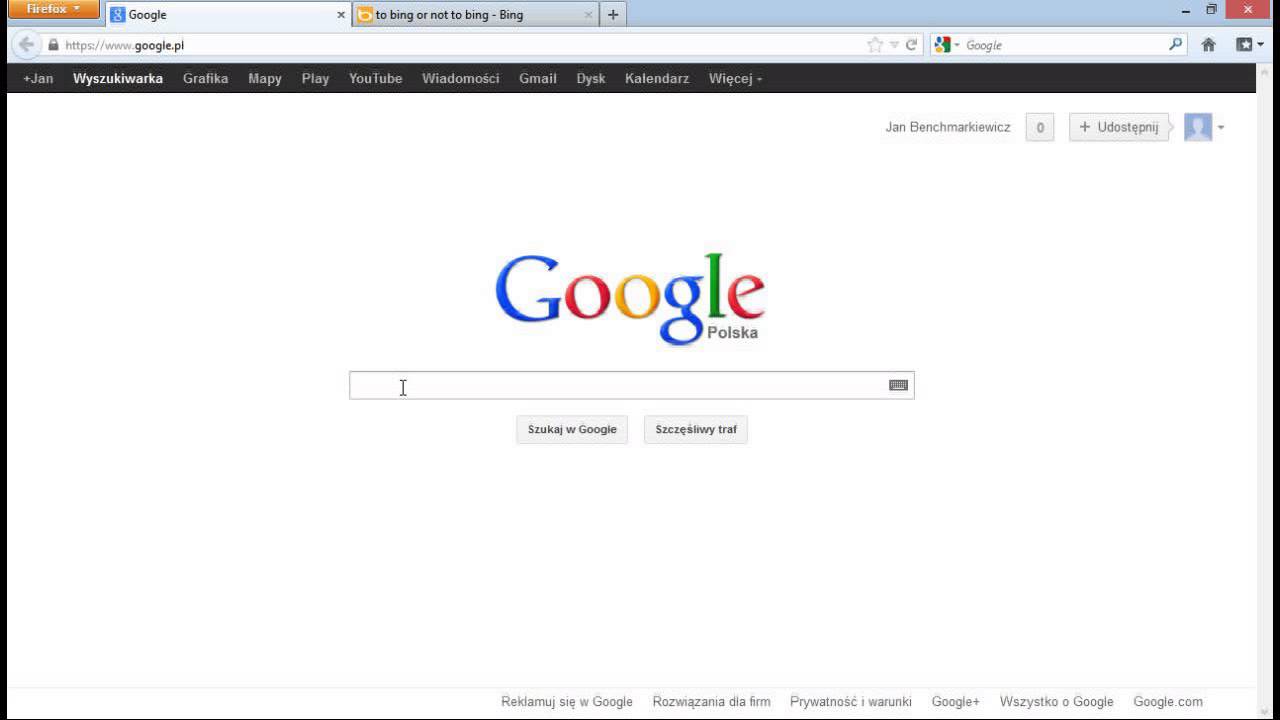Open Rozwiązania dla firm link
The width and height of the screenshot is (1280, 720).
click(x=711, y=702)
